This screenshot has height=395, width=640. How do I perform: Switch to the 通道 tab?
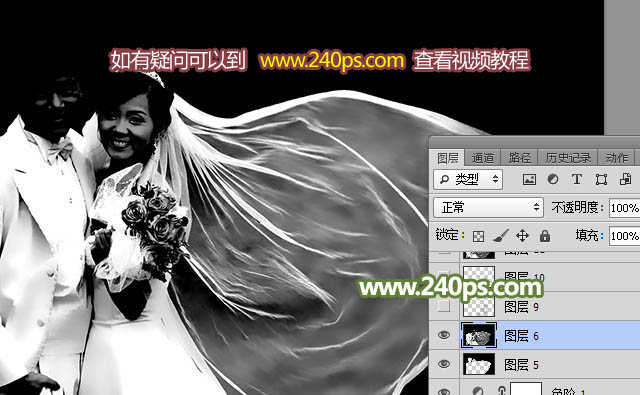[483, 158]
